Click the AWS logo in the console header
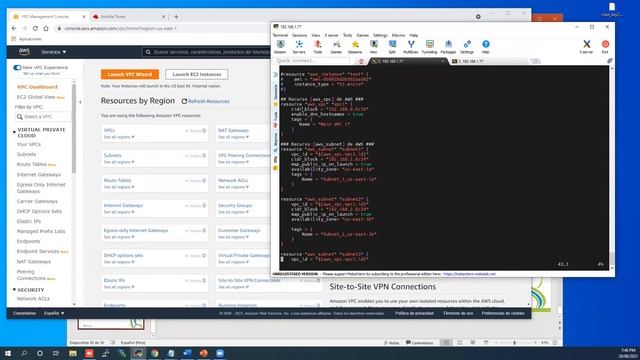 coord(24,52)
